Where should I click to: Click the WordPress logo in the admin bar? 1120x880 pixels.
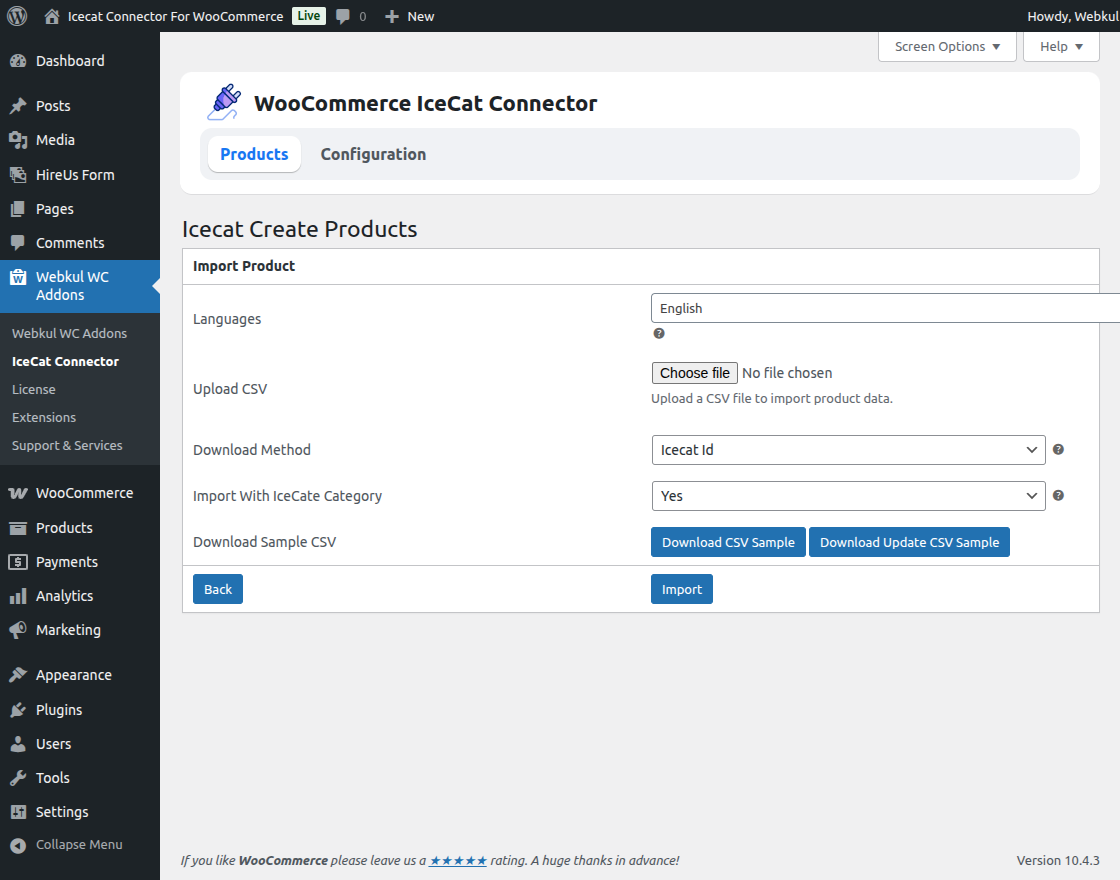16,16
